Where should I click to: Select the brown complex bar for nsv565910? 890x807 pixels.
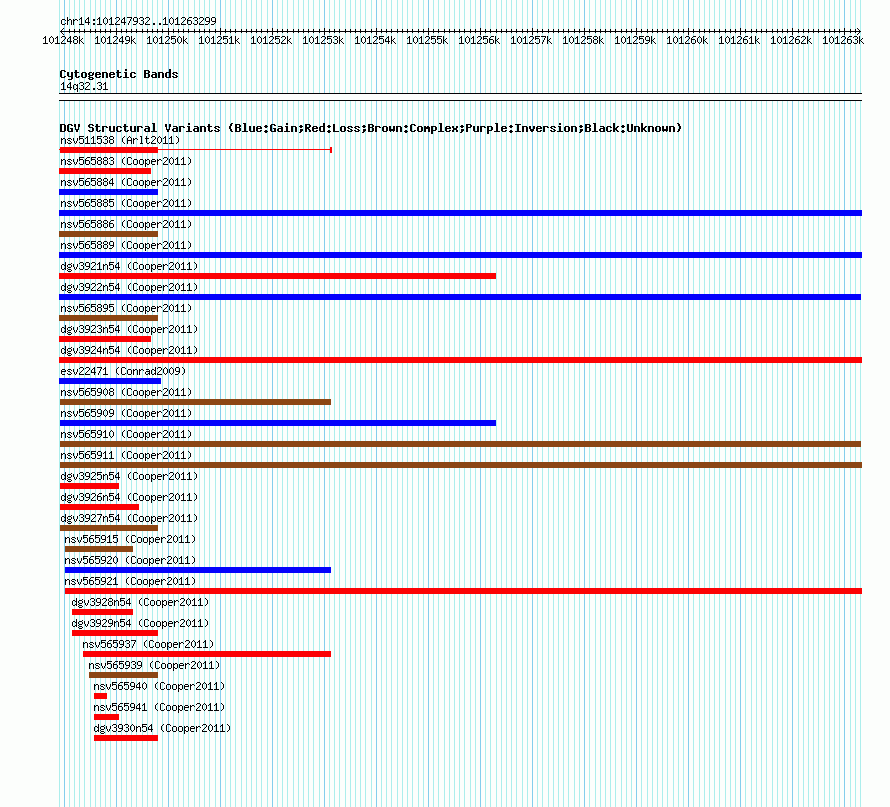click(x=460, y=444)
